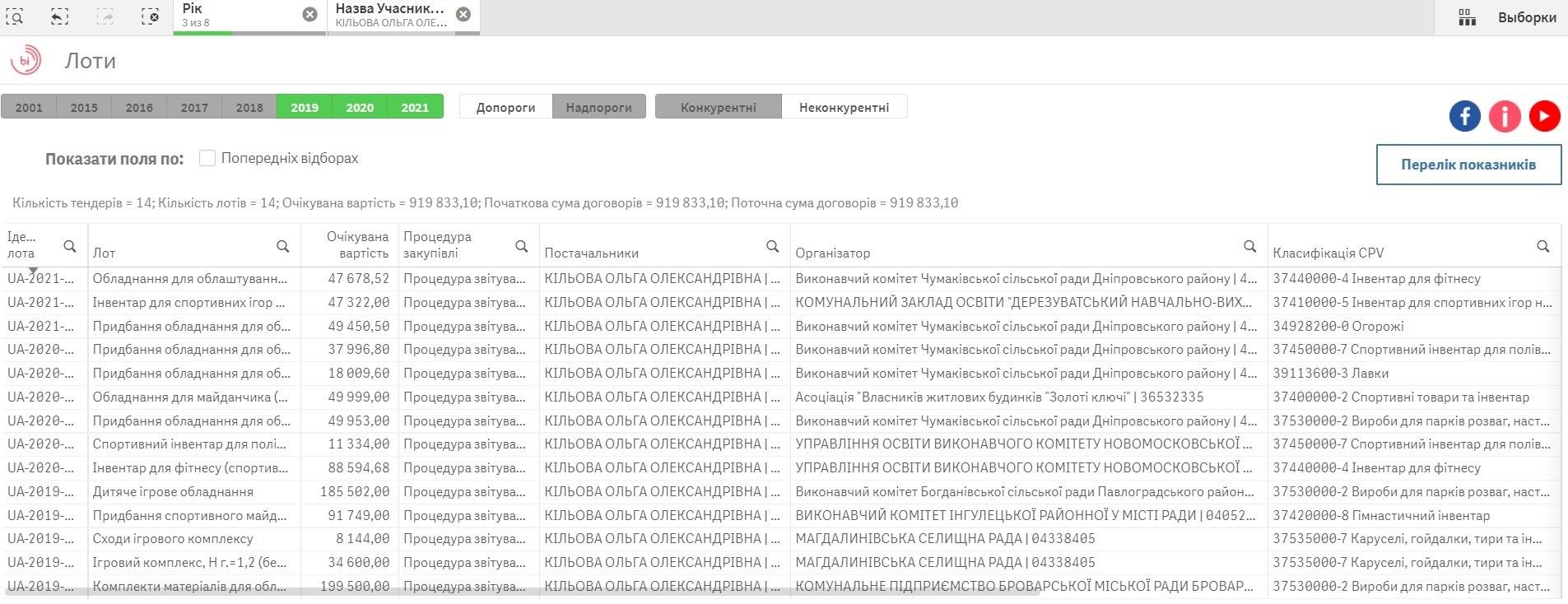
Task: Open the Перелік показників button
Action: [1468, 165]
